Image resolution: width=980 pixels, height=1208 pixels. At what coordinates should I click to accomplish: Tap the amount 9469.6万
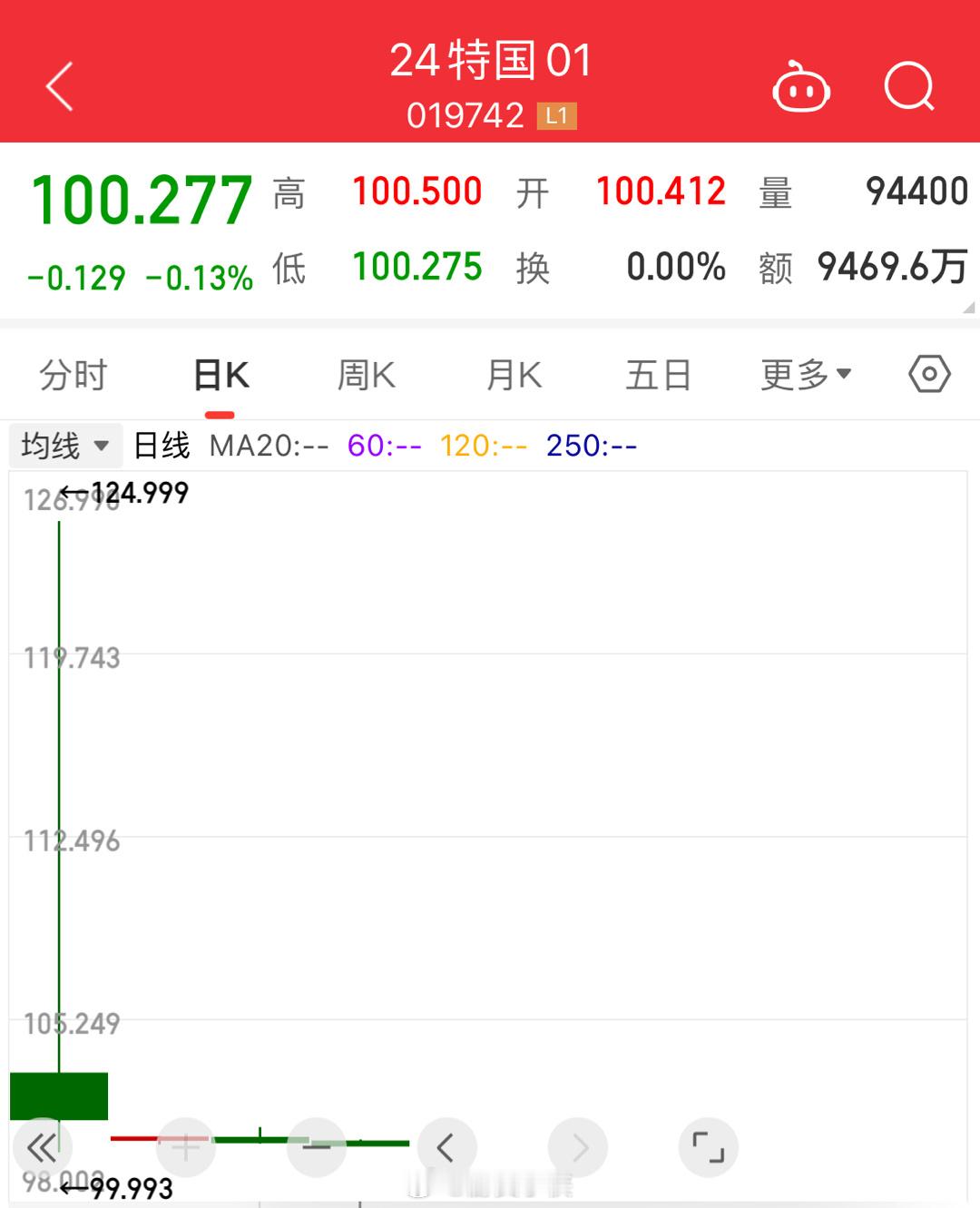(892, 267)
